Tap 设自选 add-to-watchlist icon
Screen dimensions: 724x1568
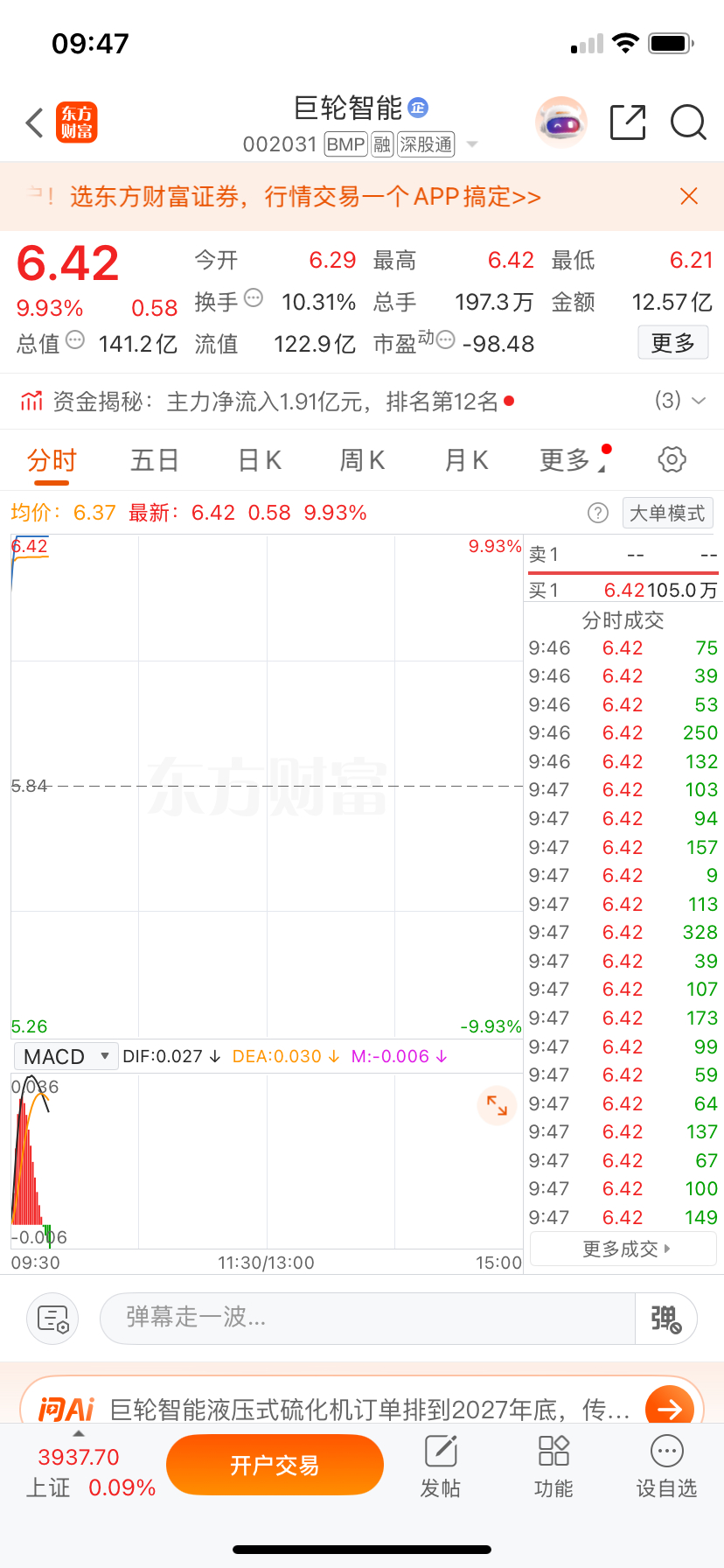[x=666, y=1466]
